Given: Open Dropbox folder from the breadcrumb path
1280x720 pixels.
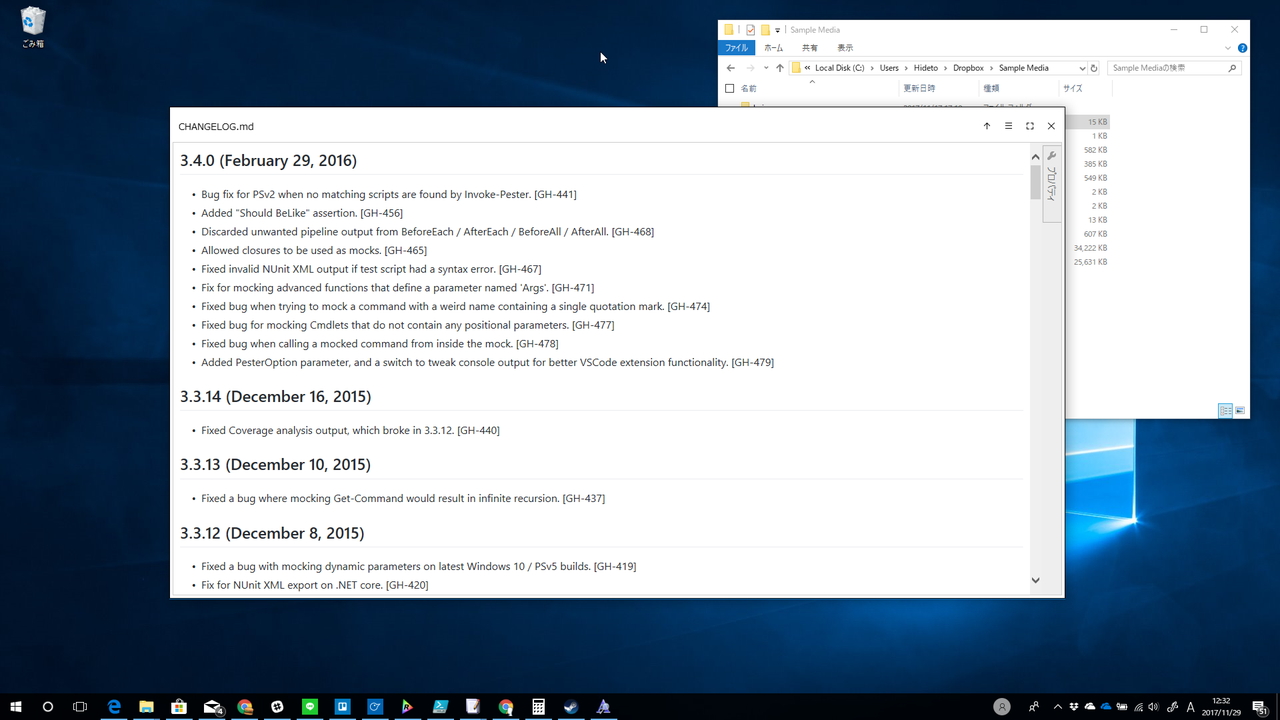Looking at the screenshot, I should 968,67.
